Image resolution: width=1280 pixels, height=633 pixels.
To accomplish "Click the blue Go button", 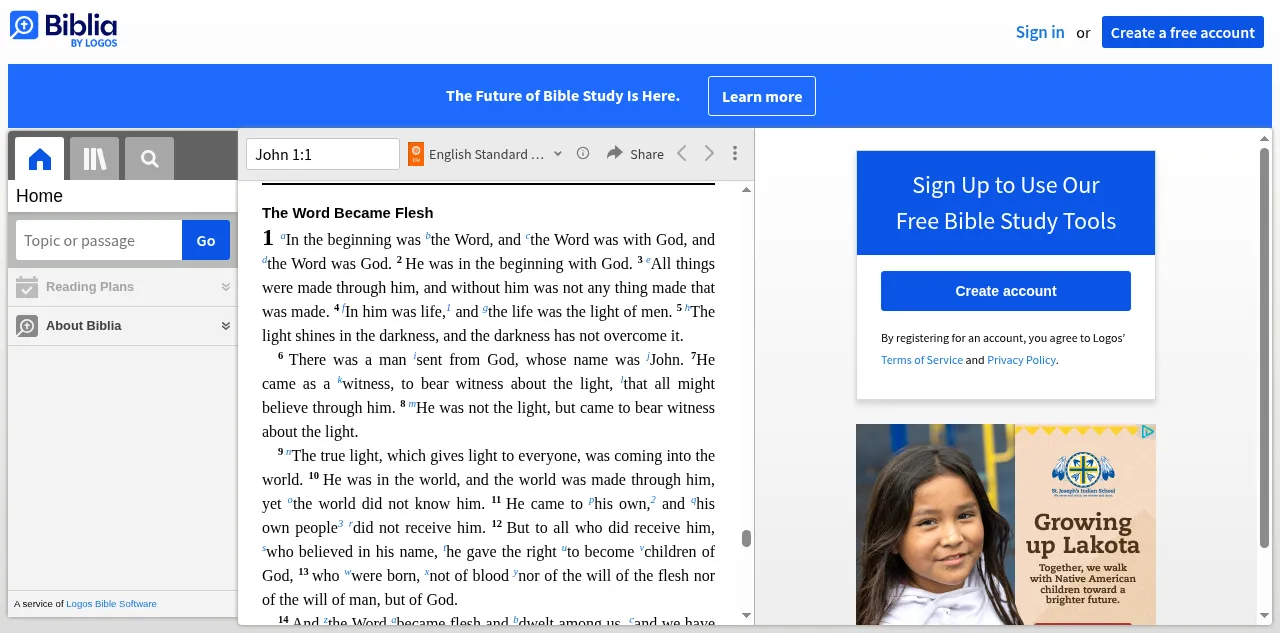I will point(206,240).
